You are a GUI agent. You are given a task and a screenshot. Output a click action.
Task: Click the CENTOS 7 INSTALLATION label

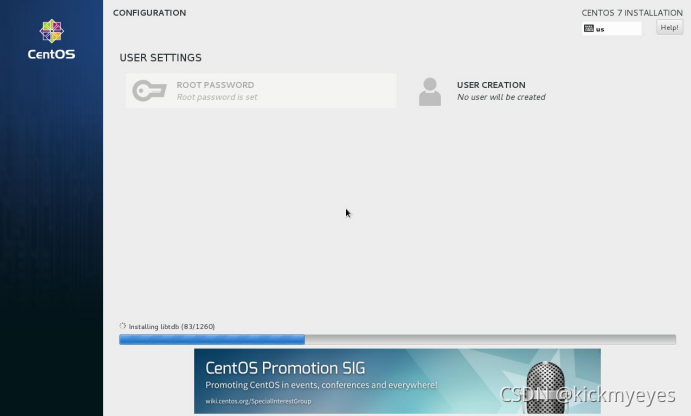pyautogui.click(x=632, y=13)
